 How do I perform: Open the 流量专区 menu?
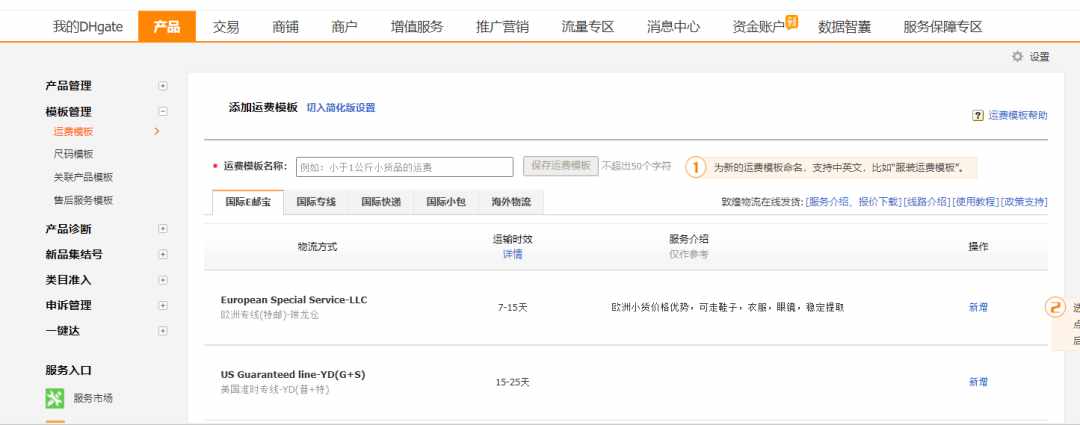point(588,27)
